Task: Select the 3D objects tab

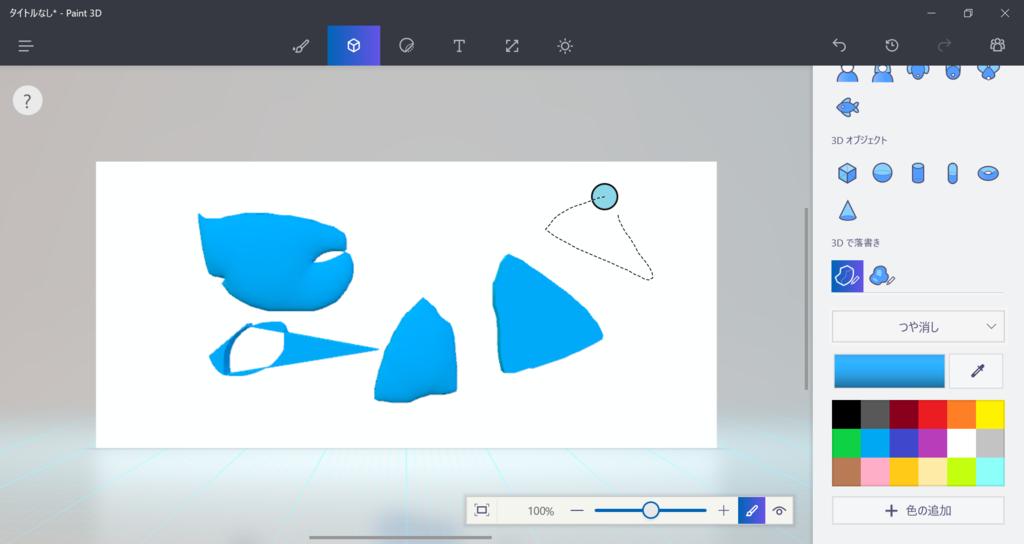Action: (353, 46)
